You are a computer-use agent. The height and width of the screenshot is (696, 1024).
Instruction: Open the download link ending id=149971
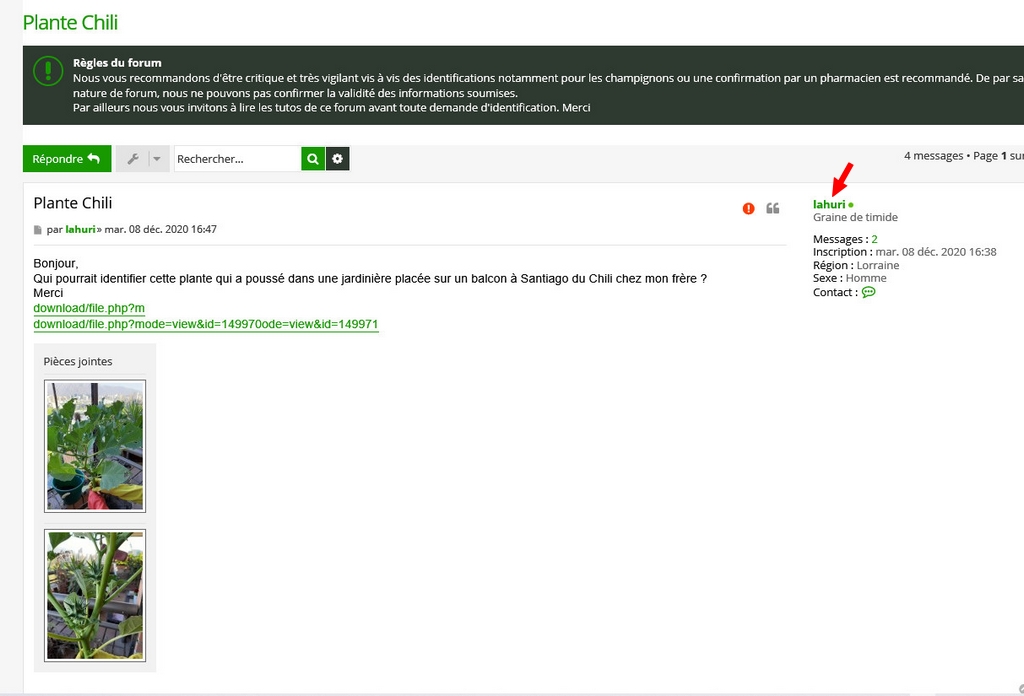[x=206, y=324]
